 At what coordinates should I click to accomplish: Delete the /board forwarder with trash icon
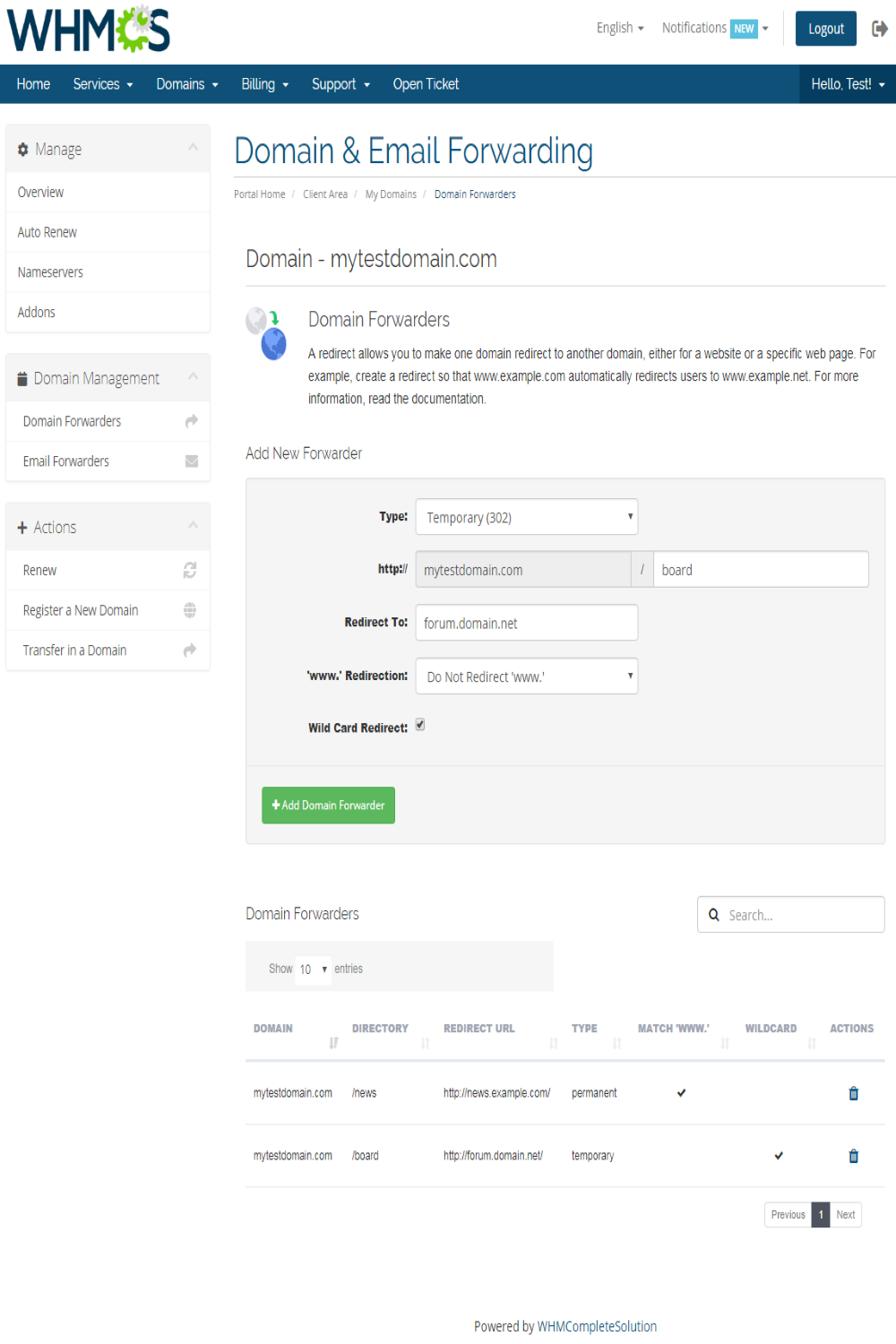[853, 1156]
